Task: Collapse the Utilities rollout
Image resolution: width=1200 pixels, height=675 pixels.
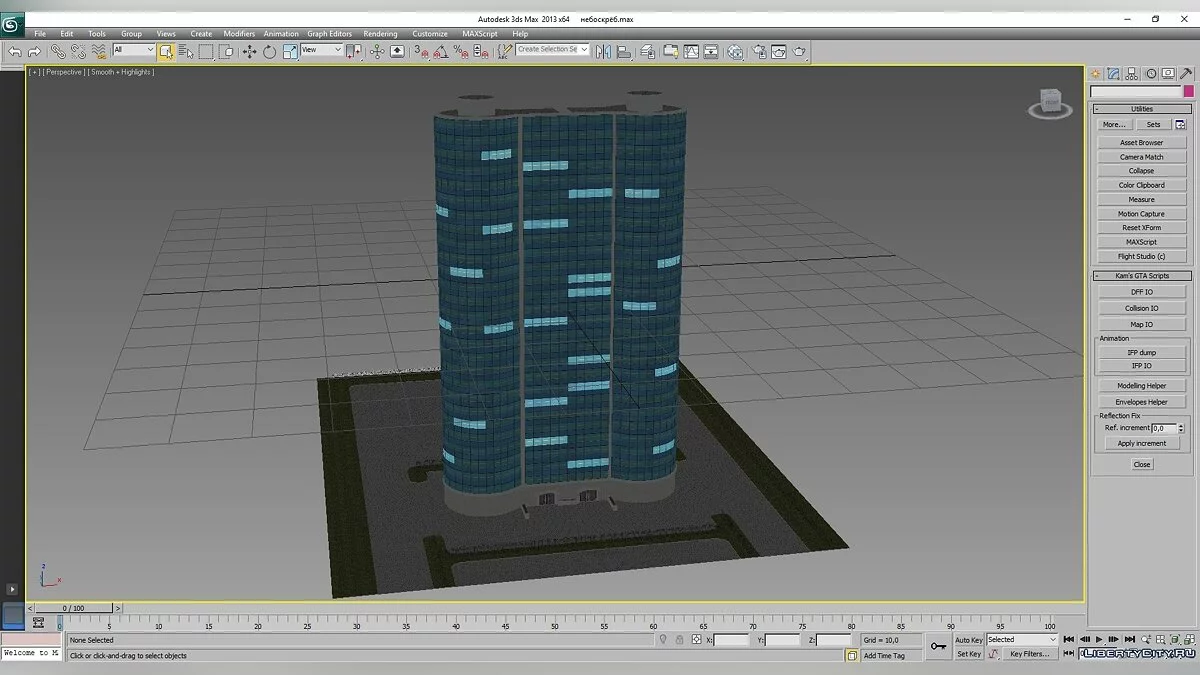Action: point(1141,109)
